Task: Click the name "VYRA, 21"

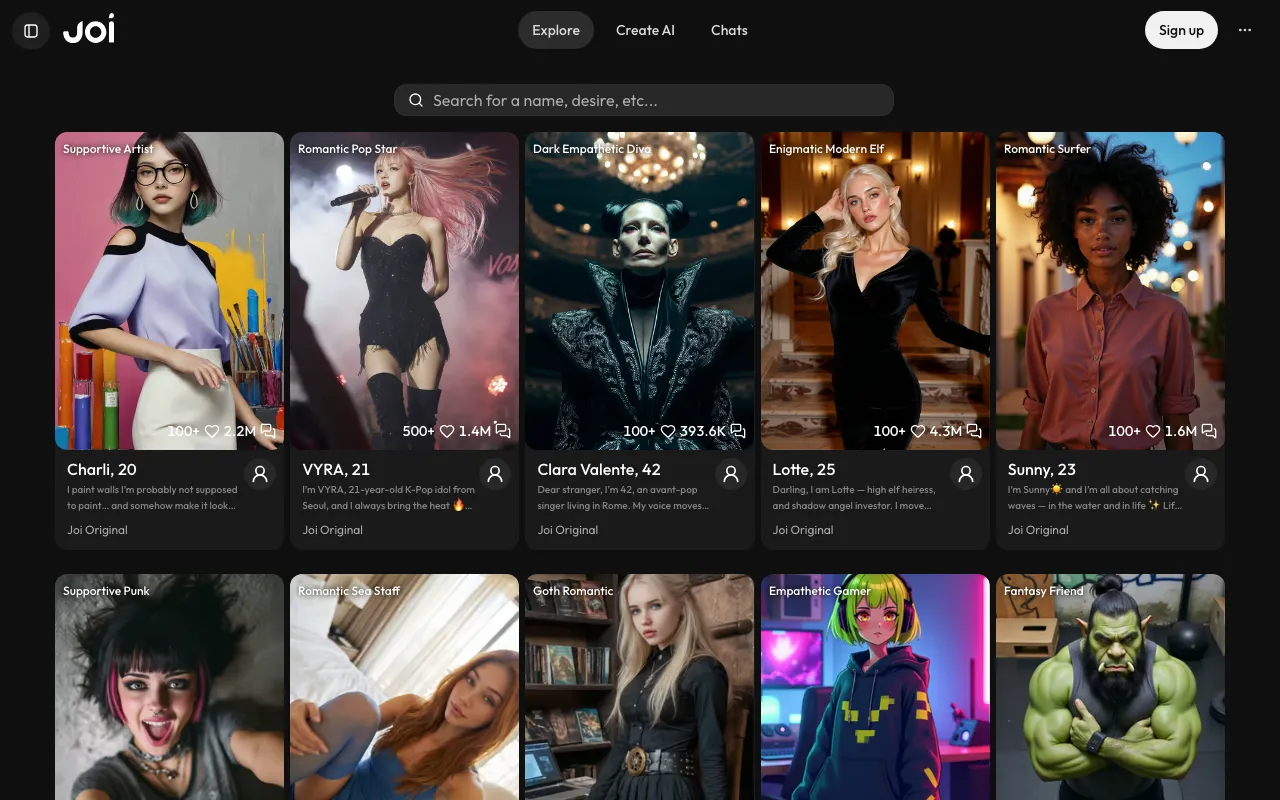Action: [x=336, y=469]
